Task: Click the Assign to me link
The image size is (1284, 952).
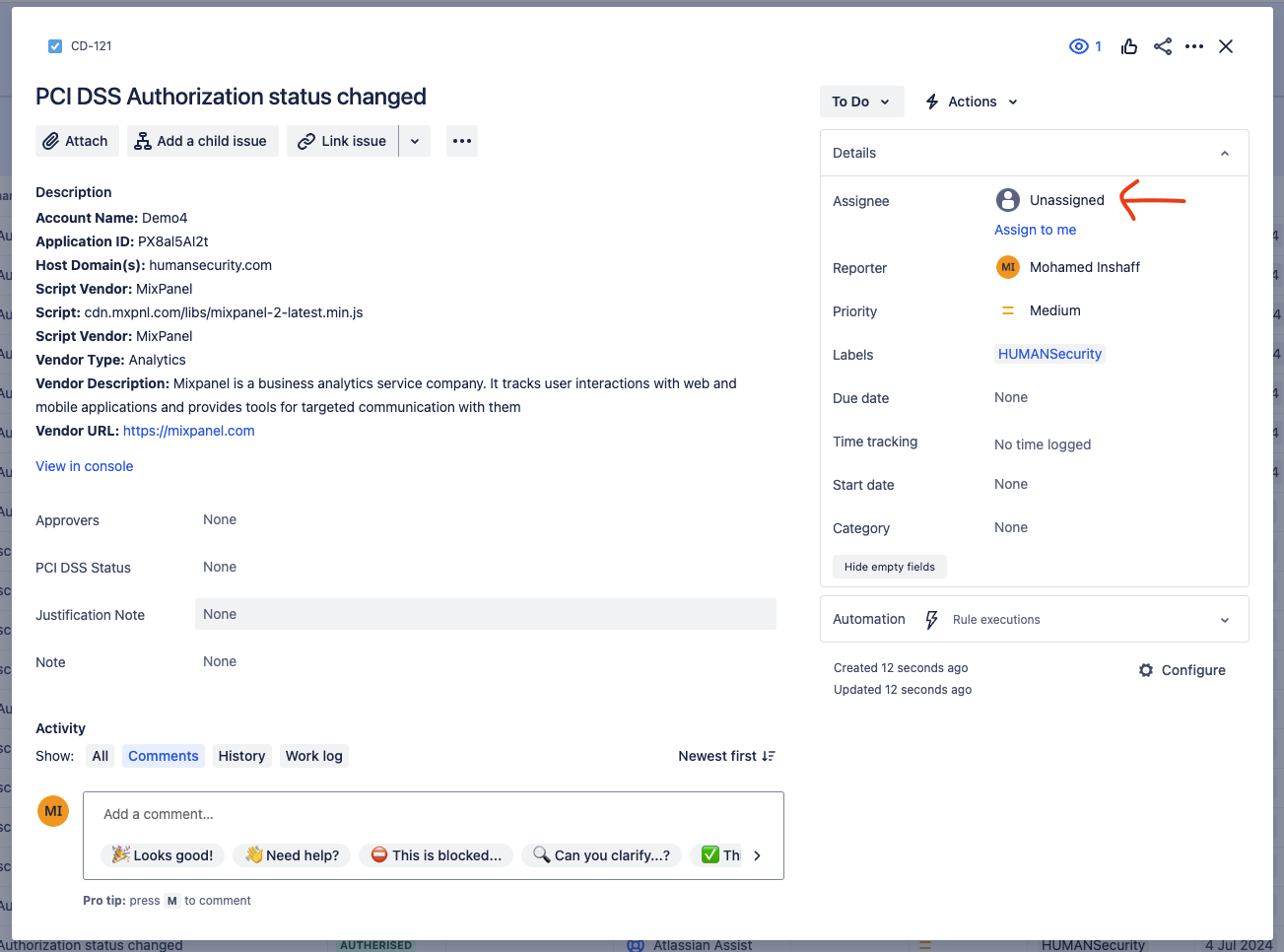Action: pos(1035,230)
